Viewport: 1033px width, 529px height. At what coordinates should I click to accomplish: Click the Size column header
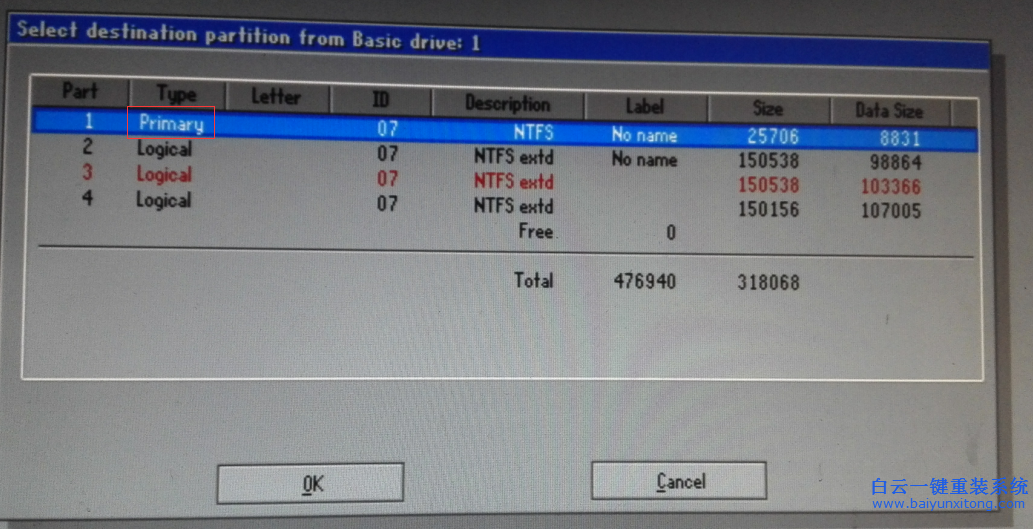[767, 108]
